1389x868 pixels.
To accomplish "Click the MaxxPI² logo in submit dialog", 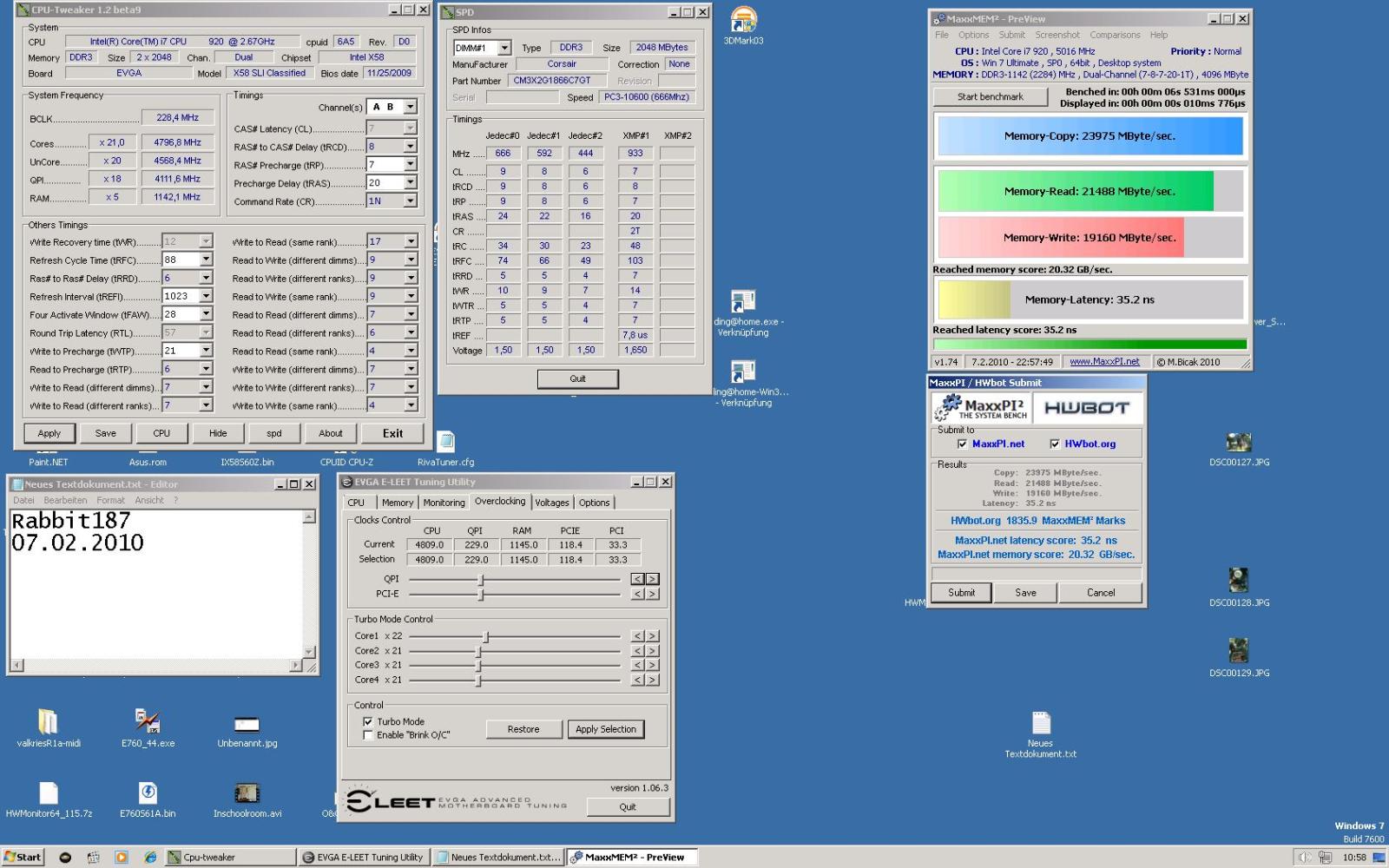I will tap(983, 408).
